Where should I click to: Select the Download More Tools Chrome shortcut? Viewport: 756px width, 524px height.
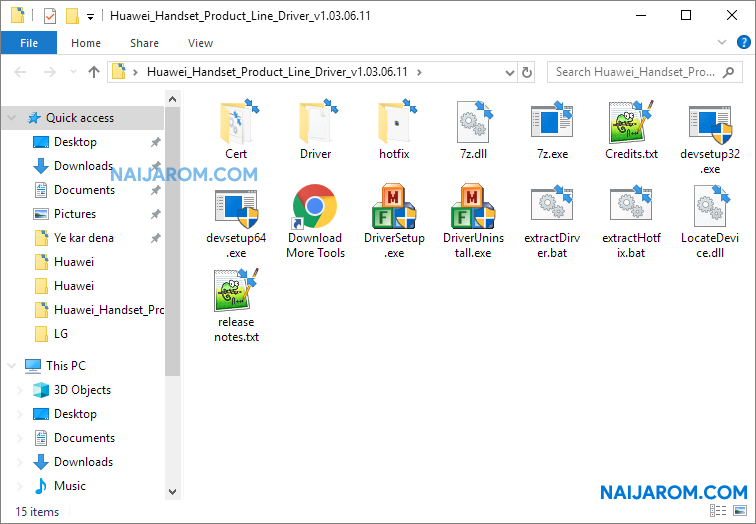coord(315,221)
